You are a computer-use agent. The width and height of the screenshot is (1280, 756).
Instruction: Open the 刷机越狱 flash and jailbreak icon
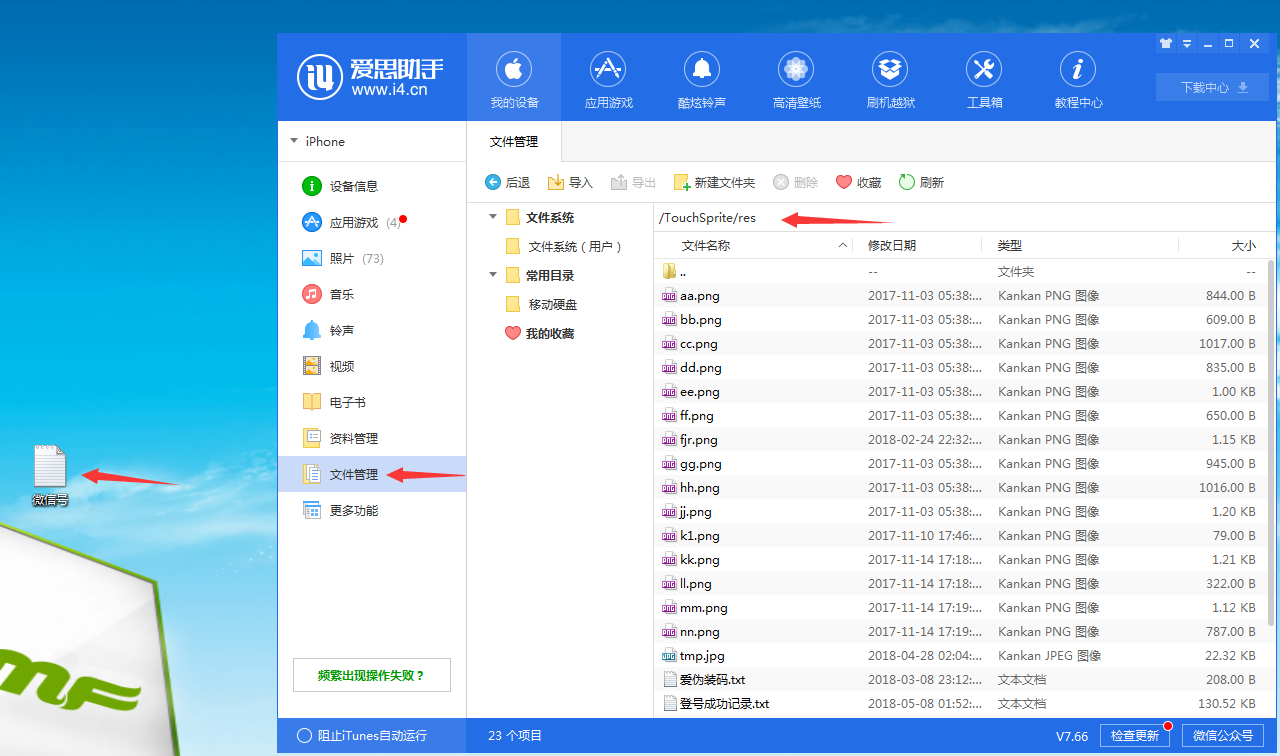point(890,70)
